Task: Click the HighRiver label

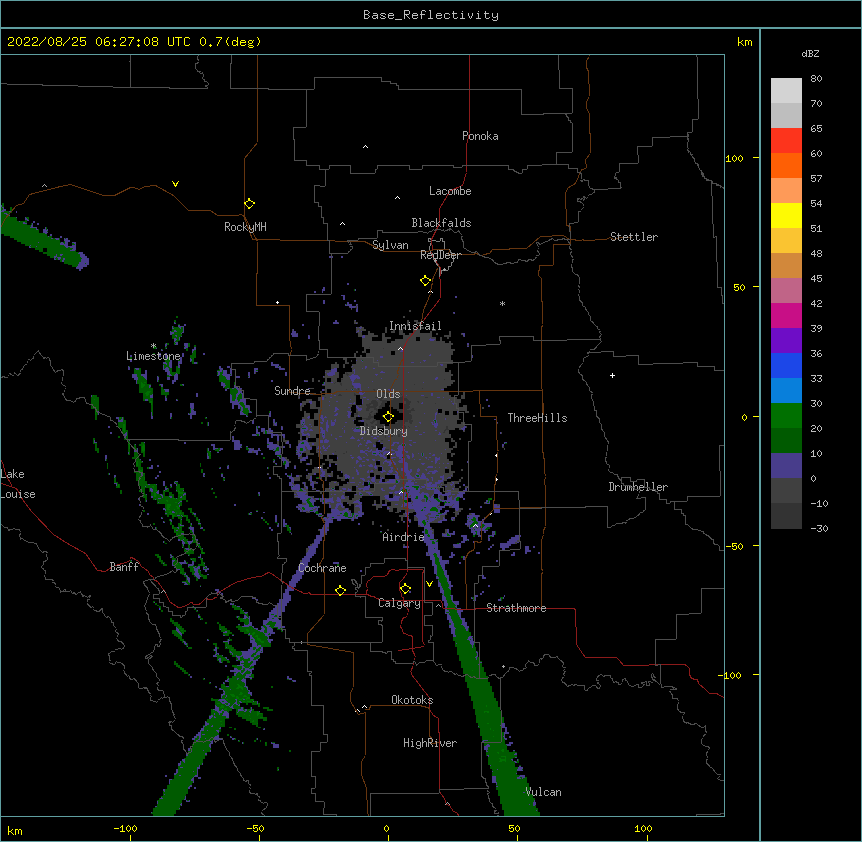Action: [x=430, y=743]
